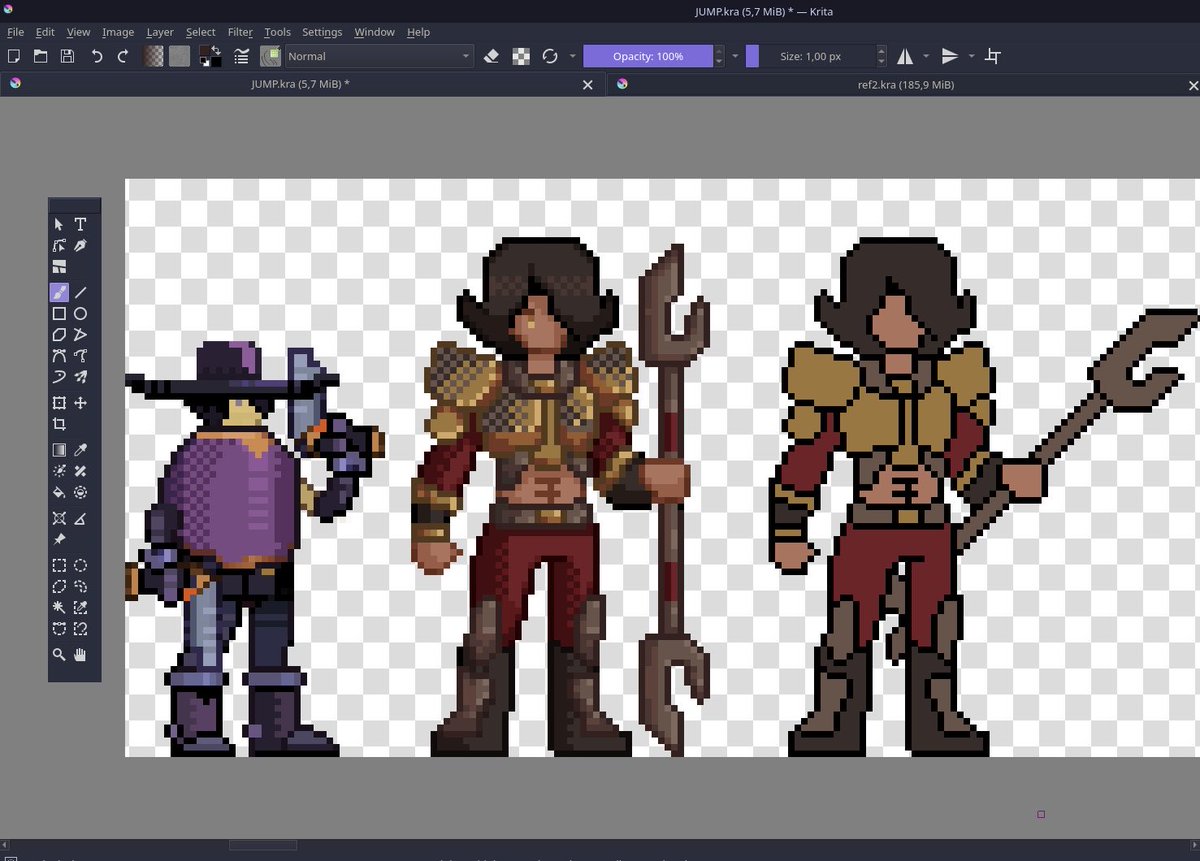Select the Polygon tool

tap(59, 334)
